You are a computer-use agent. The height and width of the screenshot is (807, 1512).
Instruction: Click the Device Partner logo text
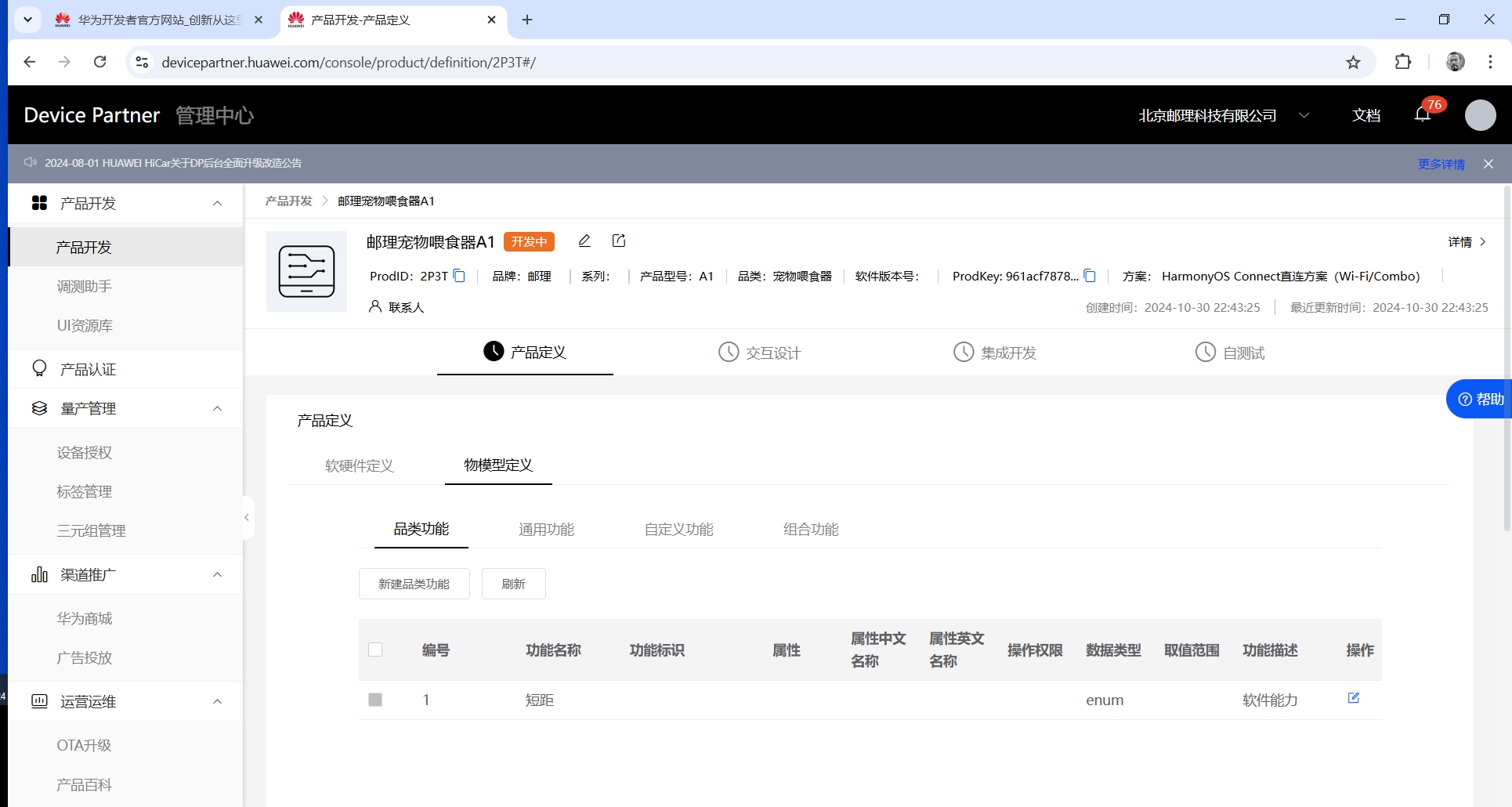[x=92, y=115]
